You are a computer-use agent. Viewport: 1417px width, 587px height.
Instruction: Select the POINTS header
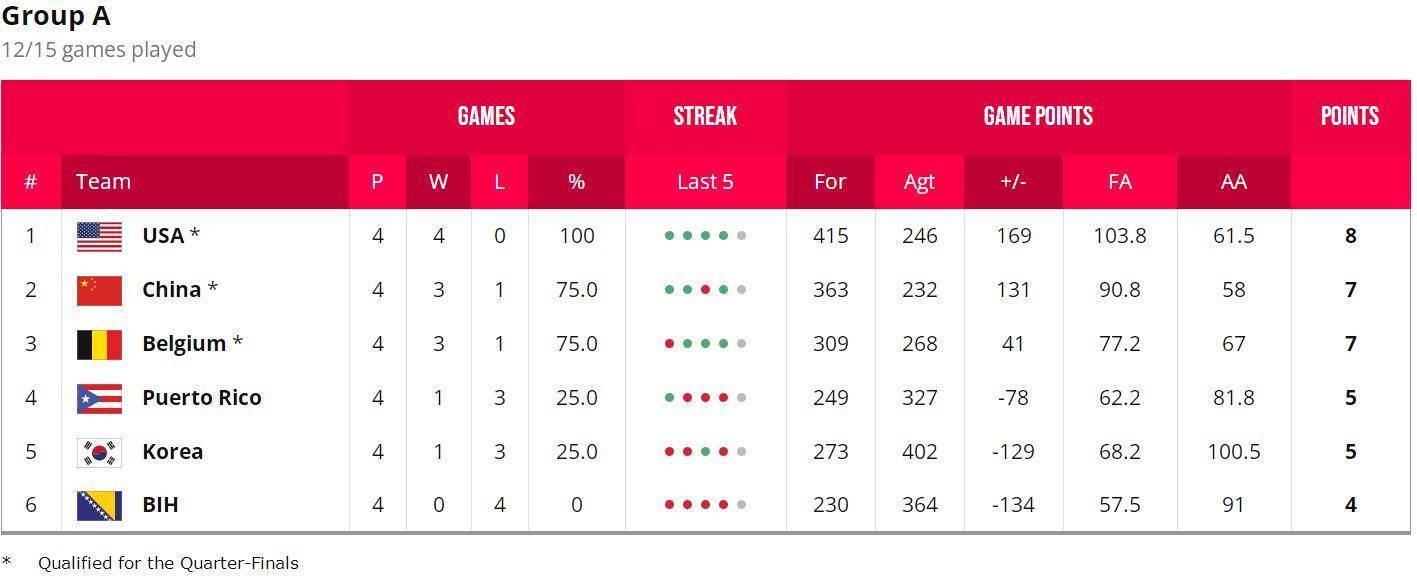(1350, 116)
